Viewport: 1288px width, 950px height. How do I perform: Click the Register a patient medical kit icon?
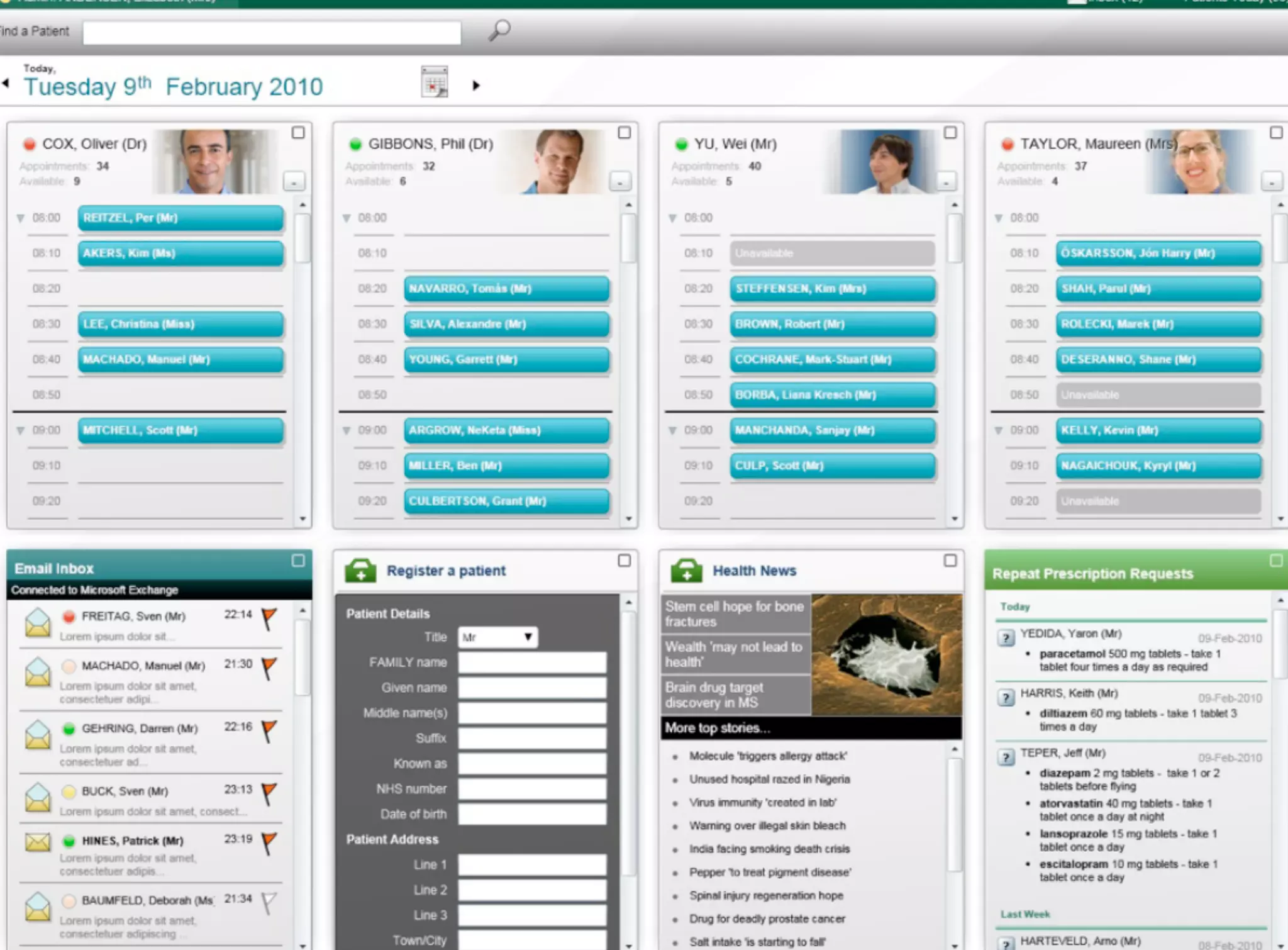pyautogui.click(x=360, y=570)
